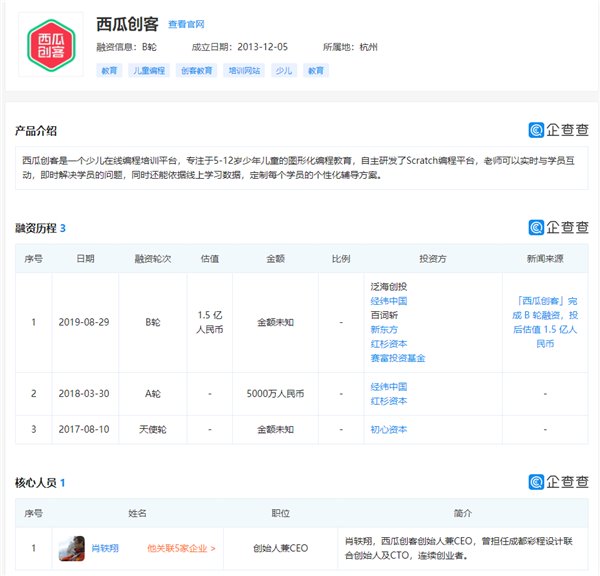Click the 融资轮次 column header

[153, 259]
